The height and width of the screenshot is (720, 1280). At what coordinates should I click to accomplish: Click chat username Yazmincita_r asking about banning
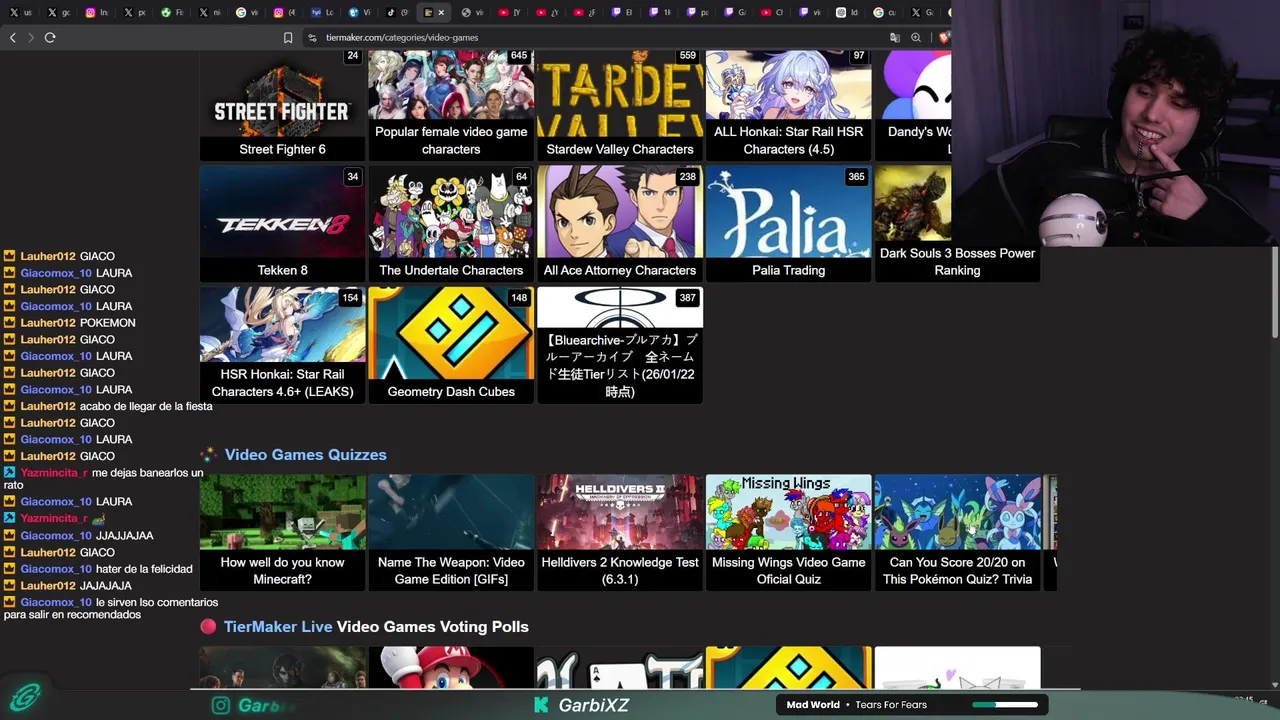click(x=54, y=473)
